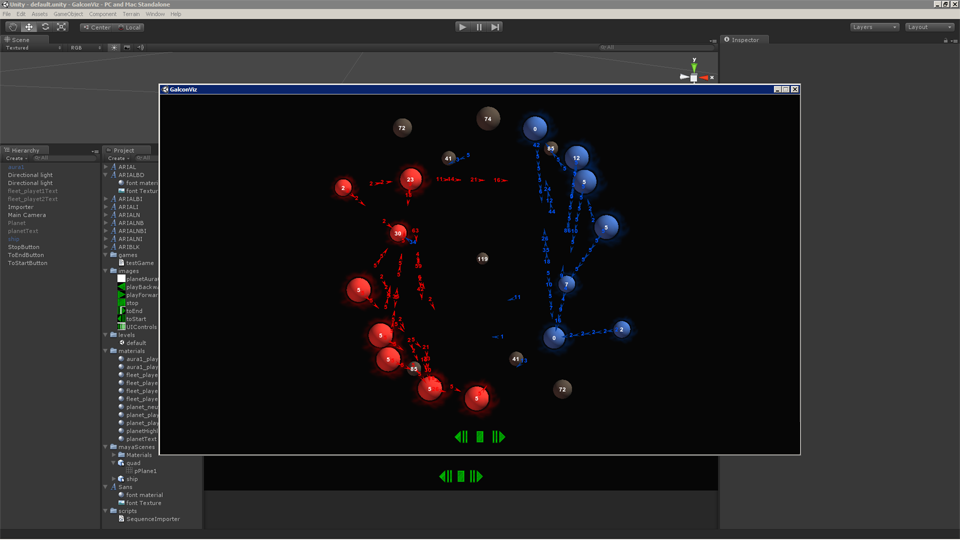The width and height of the screenshot is (960, 540).
Task: Toggle pivot mode with the Center button
Action: [97, 27]
